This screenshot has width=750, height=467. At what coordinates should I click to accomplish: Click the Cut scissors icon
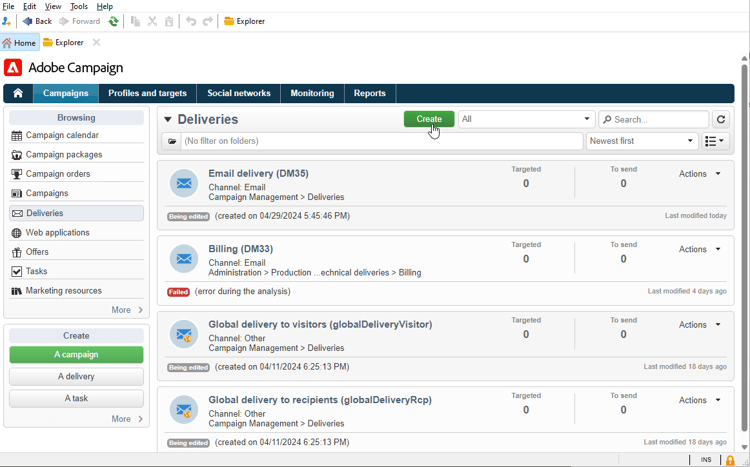coord(152,22)
